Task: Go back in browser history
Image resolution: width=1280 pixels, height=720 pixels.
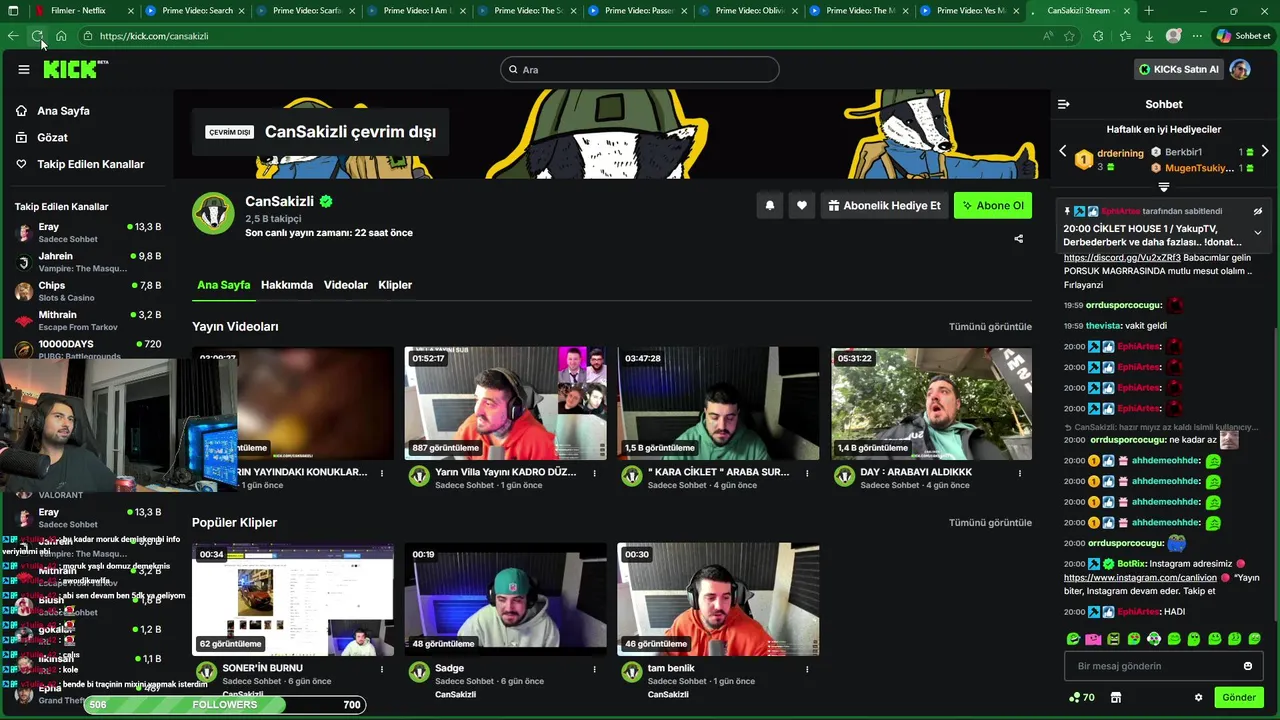Action: 13,36
